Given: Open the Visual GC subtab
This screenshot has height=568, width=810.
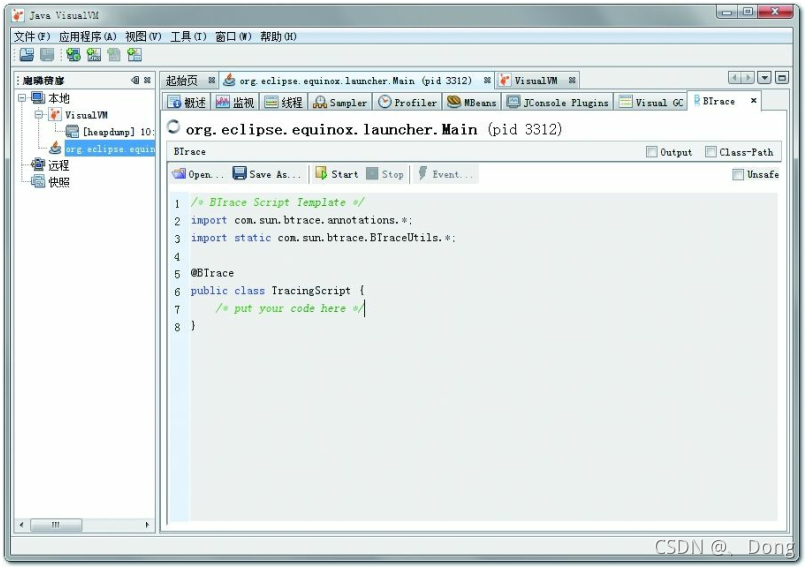Looking at the screenshot, I should (x=651, y=102).
